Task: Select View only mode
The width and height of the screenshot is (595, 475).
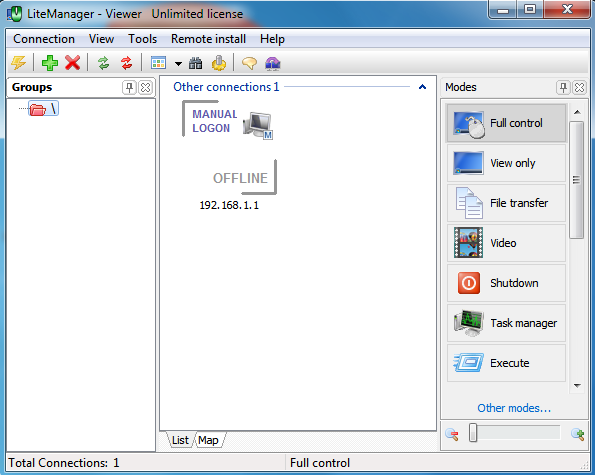Action: pyautogui.click(x=507, y=163)
